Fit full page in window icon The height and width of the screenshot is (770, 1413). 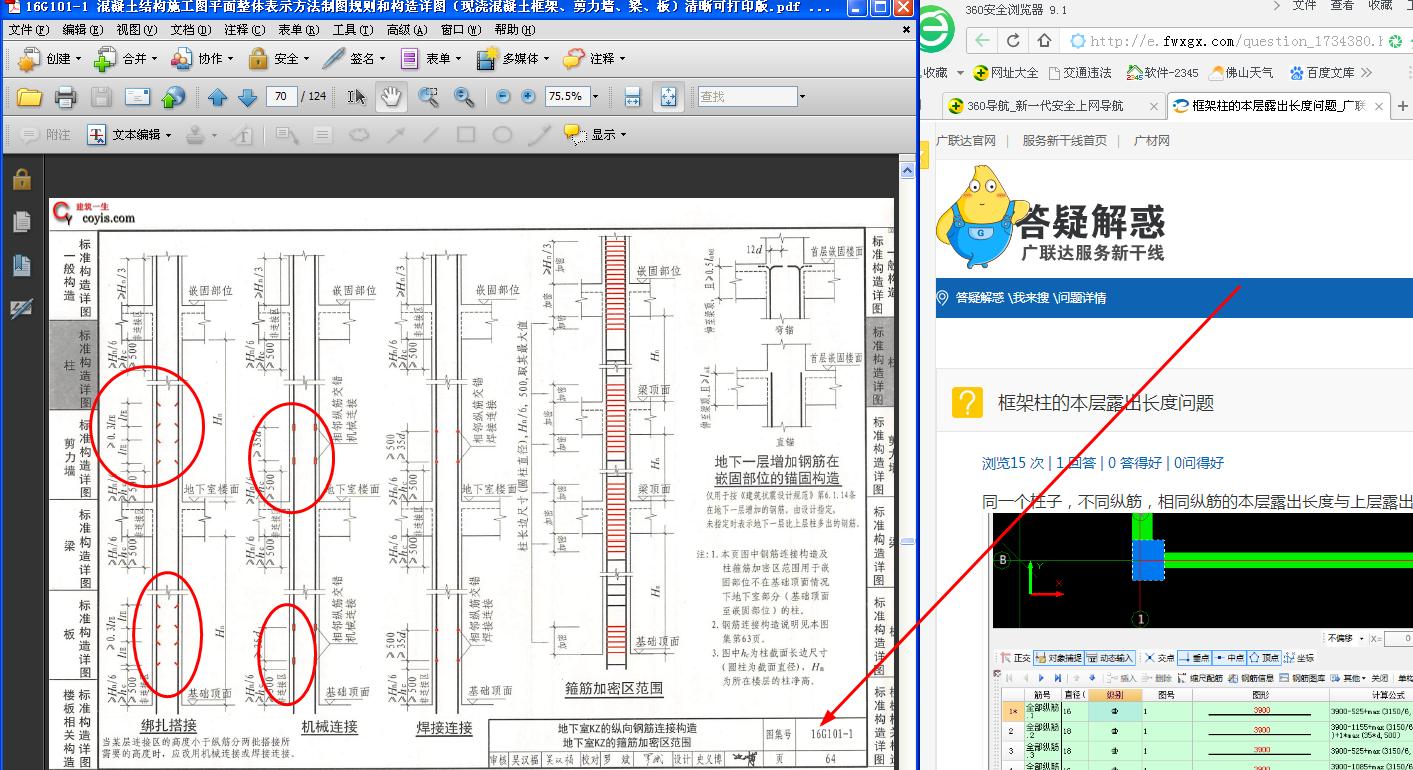click(668, 97)
